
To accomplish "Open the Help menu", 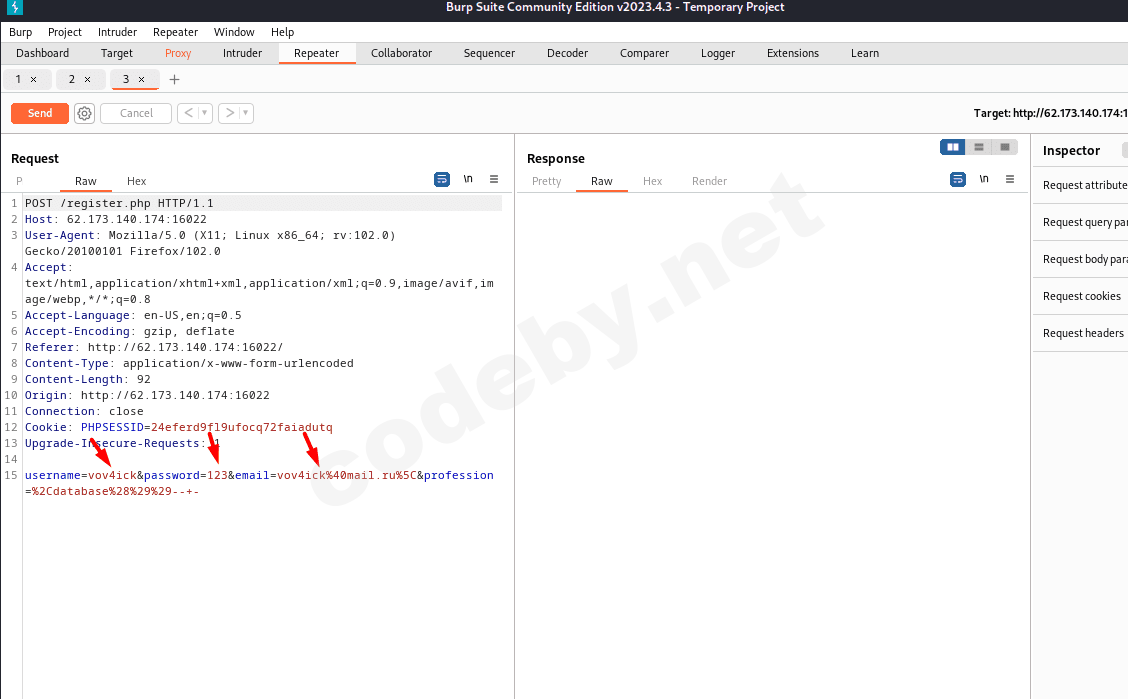I will coord(282,32).
